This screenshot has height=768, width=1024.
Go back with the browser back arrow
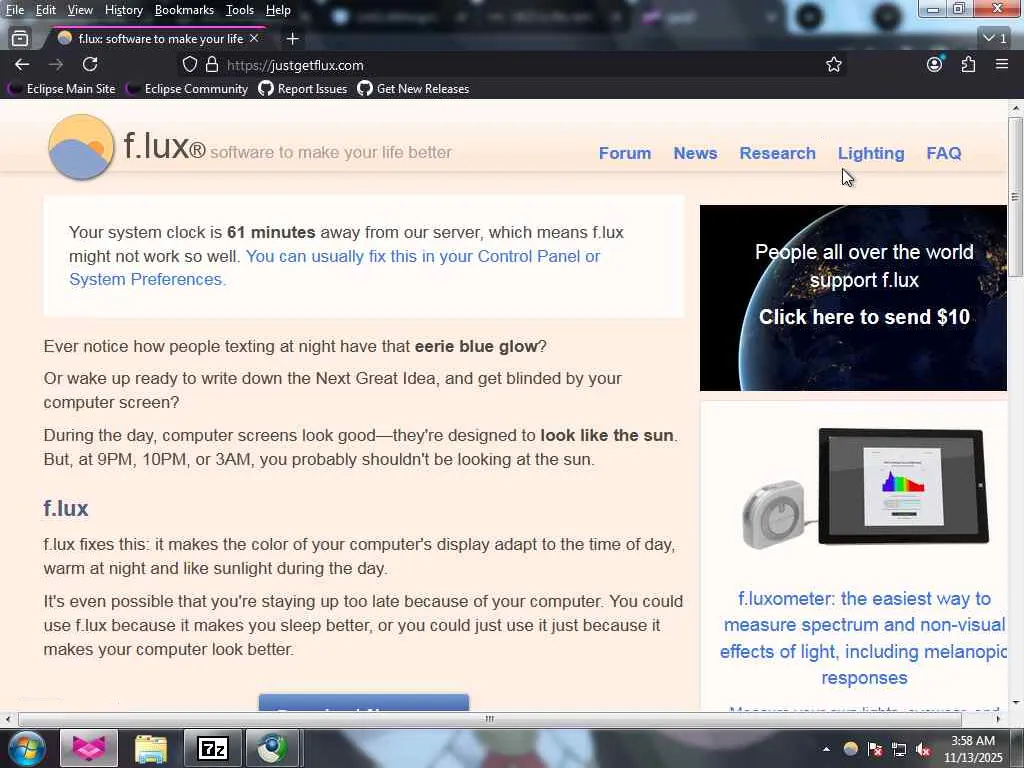tap(22, 65)
